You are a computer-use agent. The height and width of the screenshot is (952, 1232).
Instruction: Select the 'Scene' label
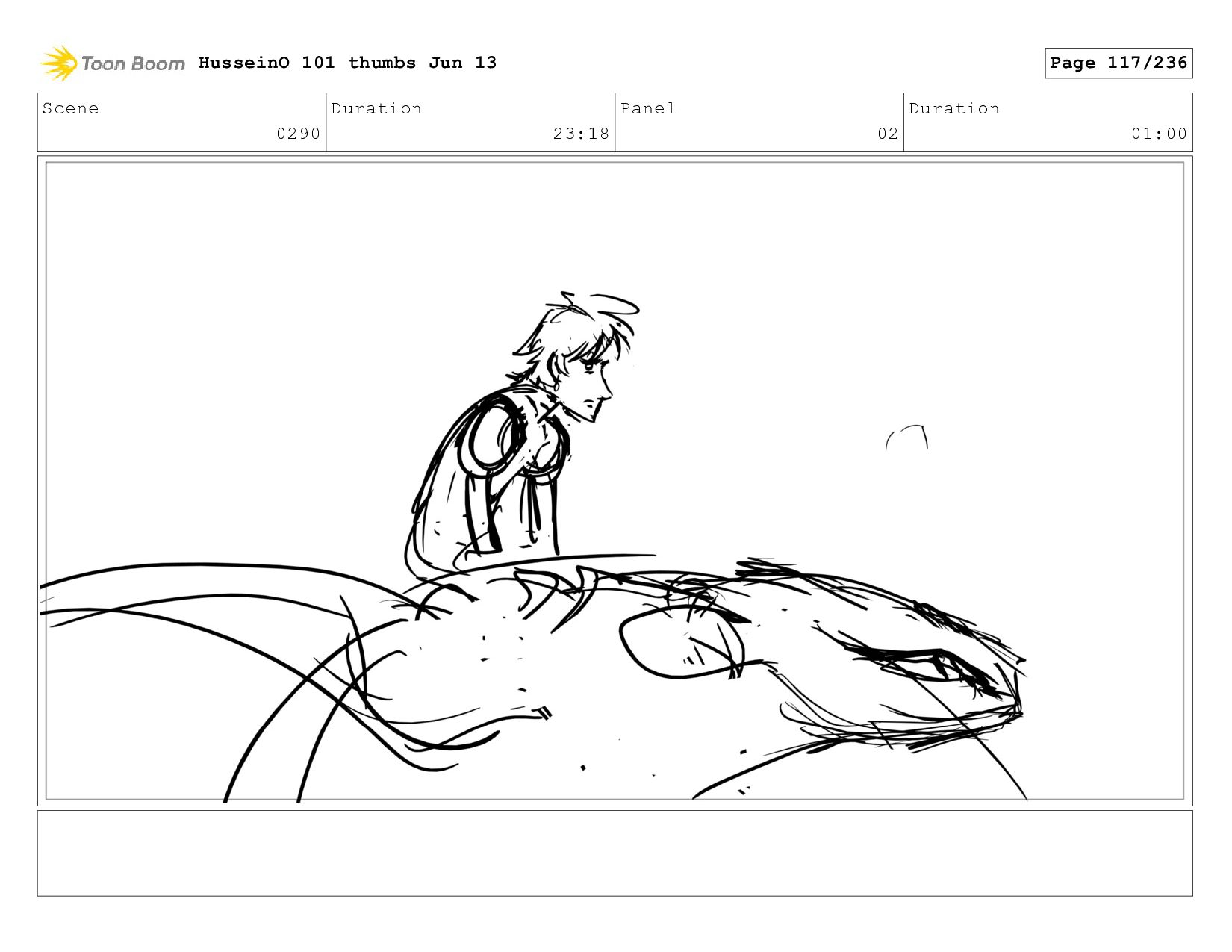point(70,108)
